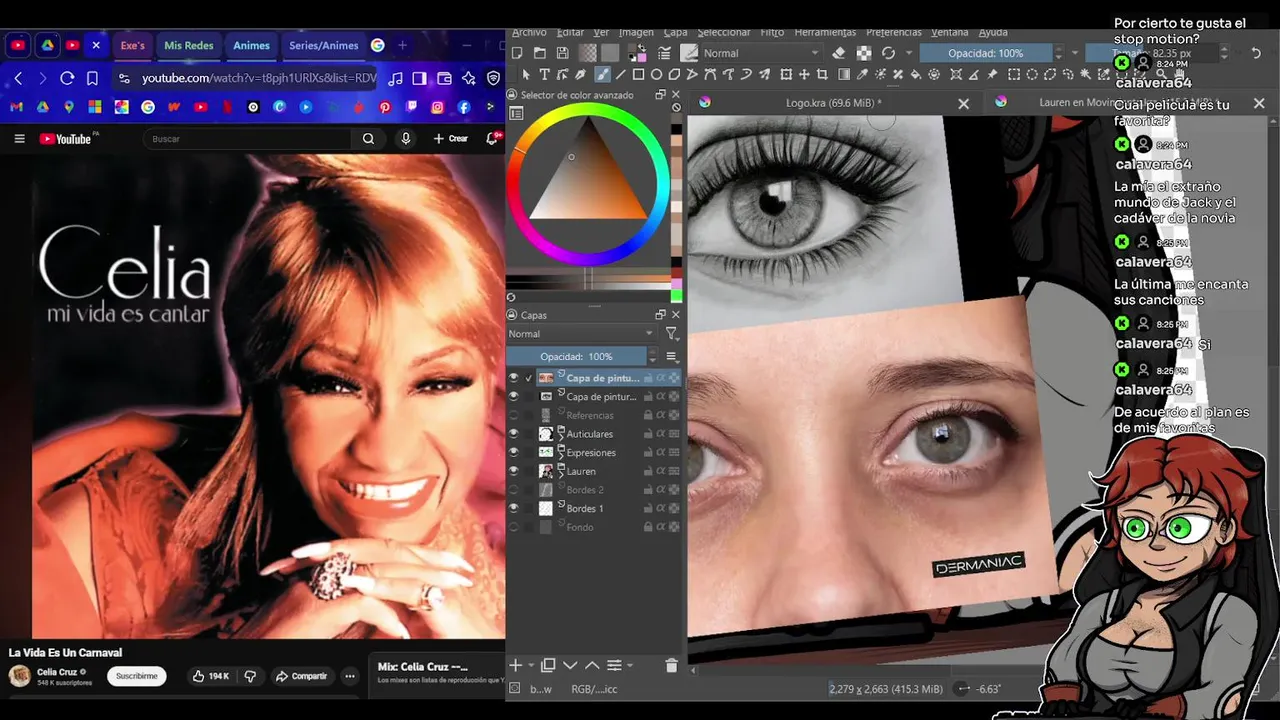Hide the Expresiones layer
This screenshot has height=720, width=1280.
[513, 453]
